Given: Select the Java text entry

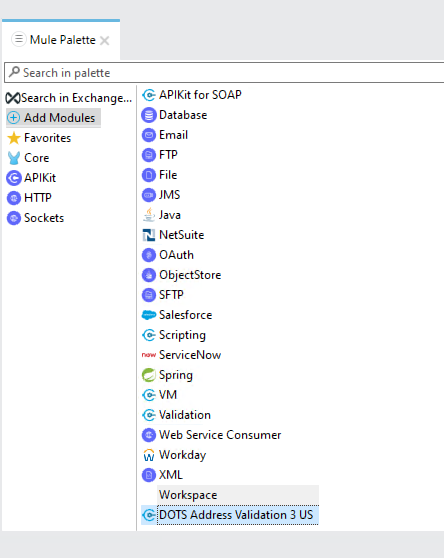Looking at the screenshot, I should click(170, 215).
